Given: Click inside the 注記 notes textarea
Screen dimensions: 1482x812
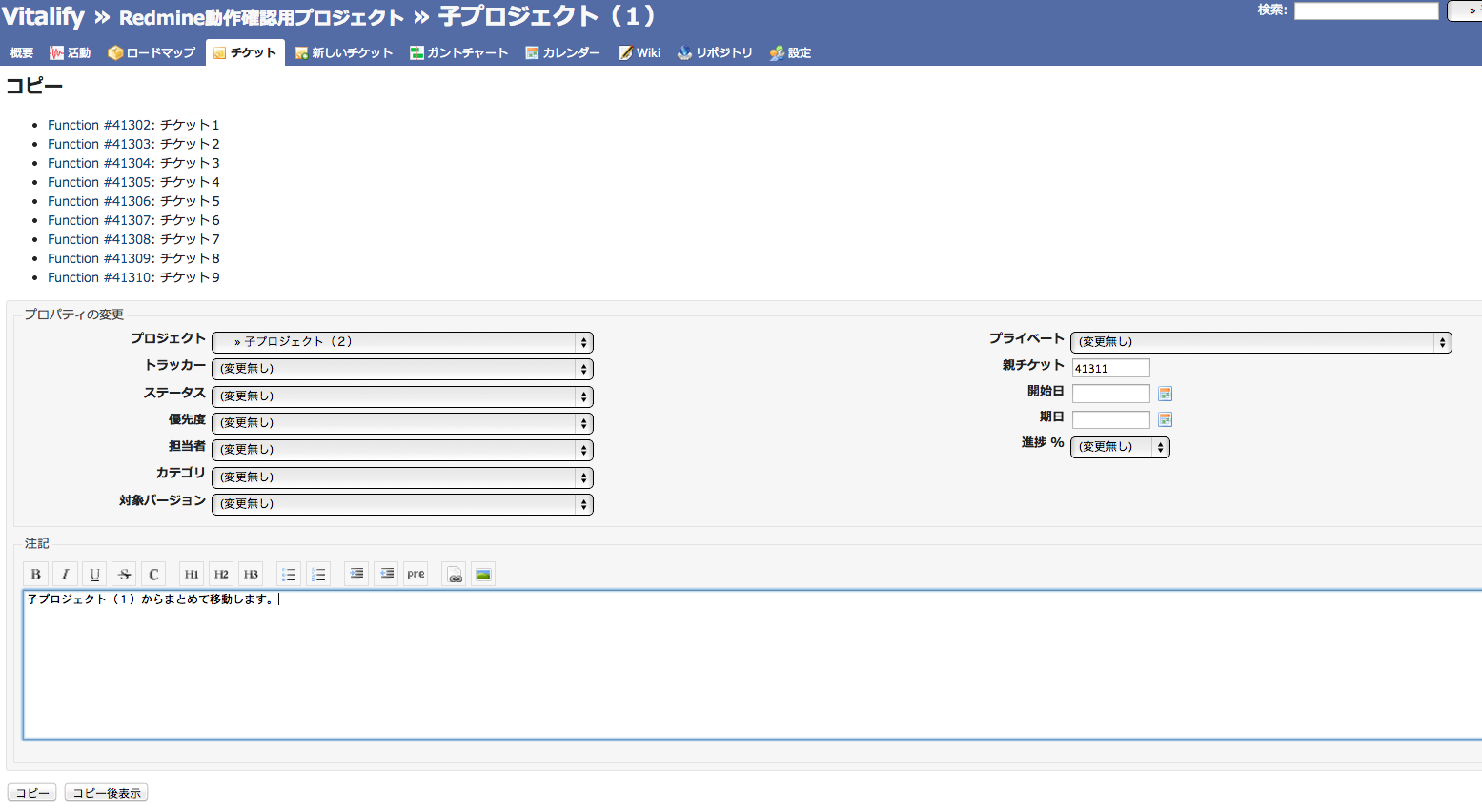Looking at the screenshot, I should click(753, 664).
